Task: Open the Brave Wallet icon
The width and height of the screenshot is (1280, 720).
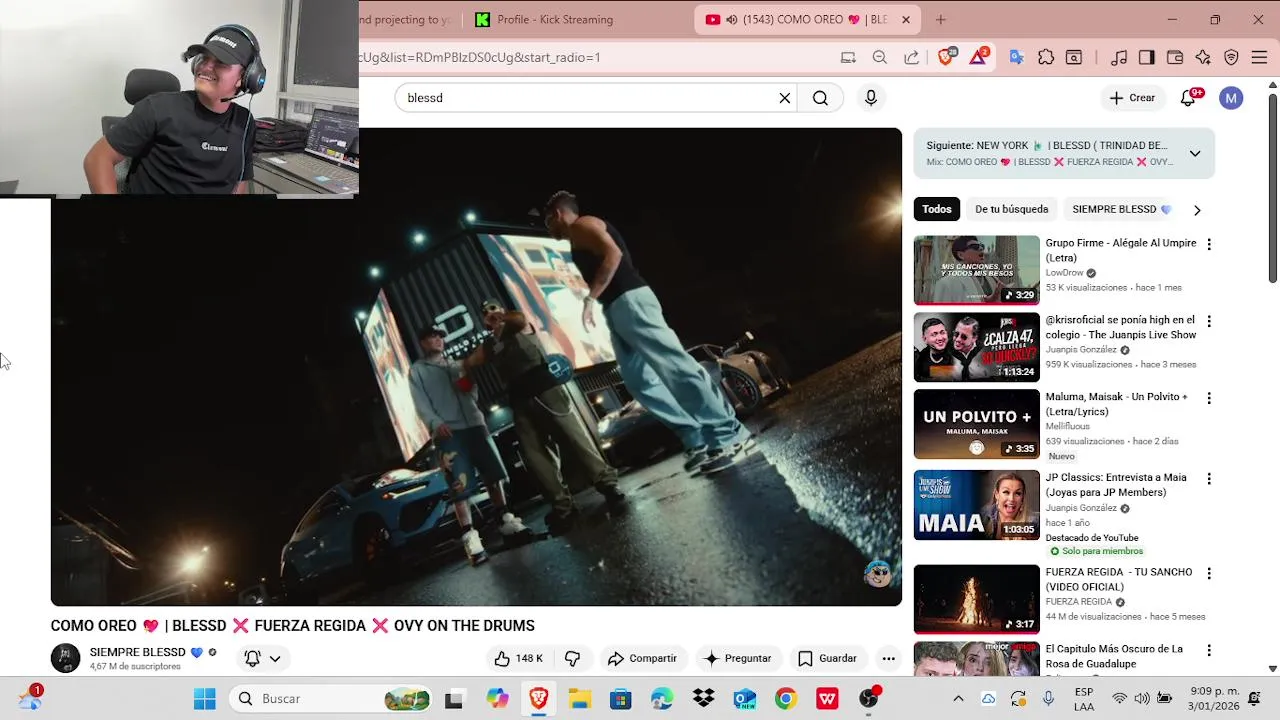Action: [1175, 57]
